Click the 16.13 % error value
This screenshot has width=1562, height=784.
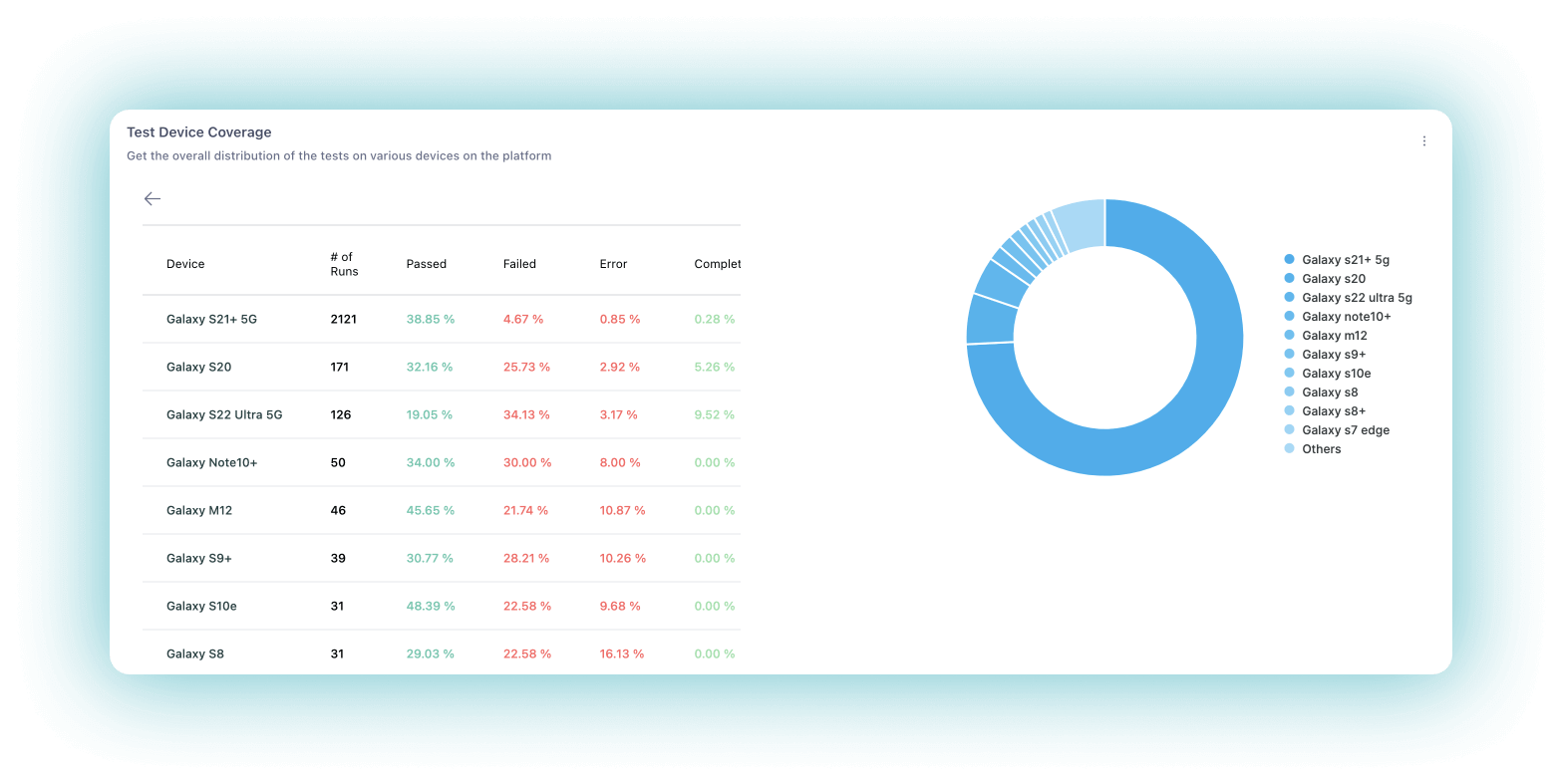point(622,654)
